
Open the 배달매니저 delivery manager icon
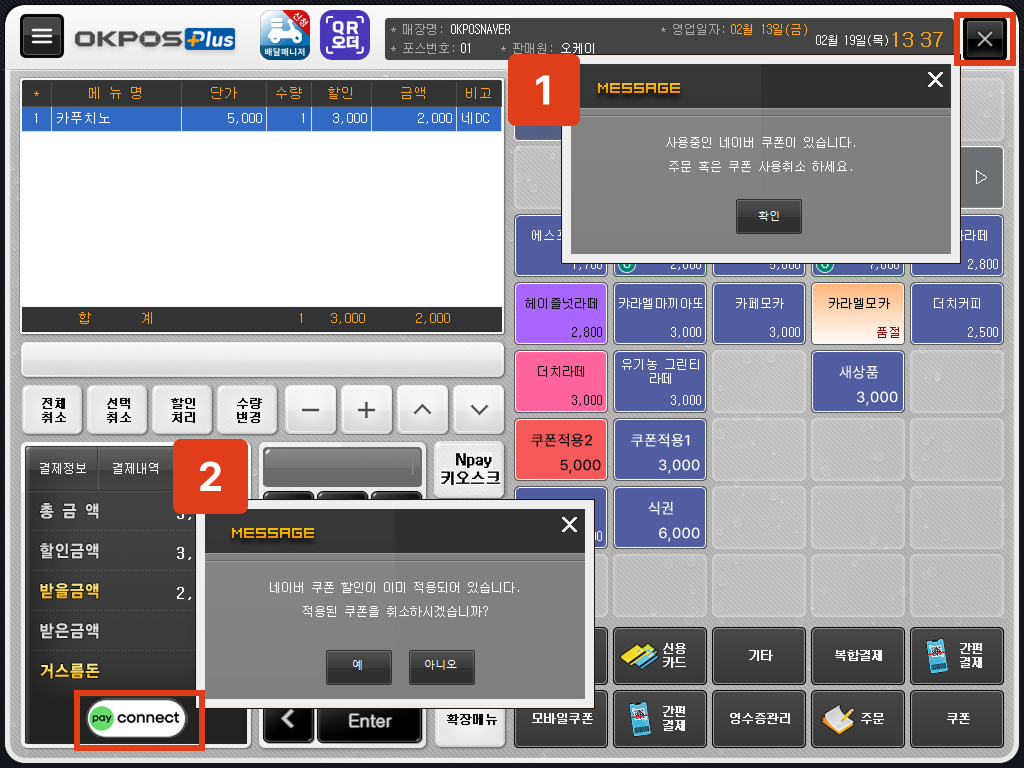click(284, 35)
